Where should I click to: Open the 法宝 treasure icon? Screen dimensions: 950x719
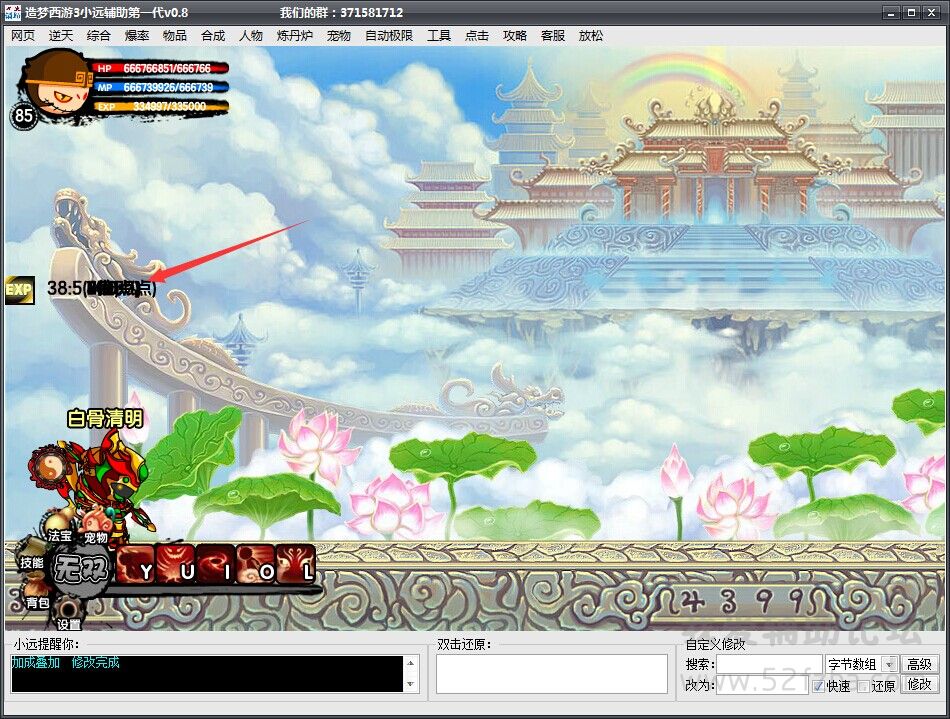pyautogui.click(x=59, y=527)
